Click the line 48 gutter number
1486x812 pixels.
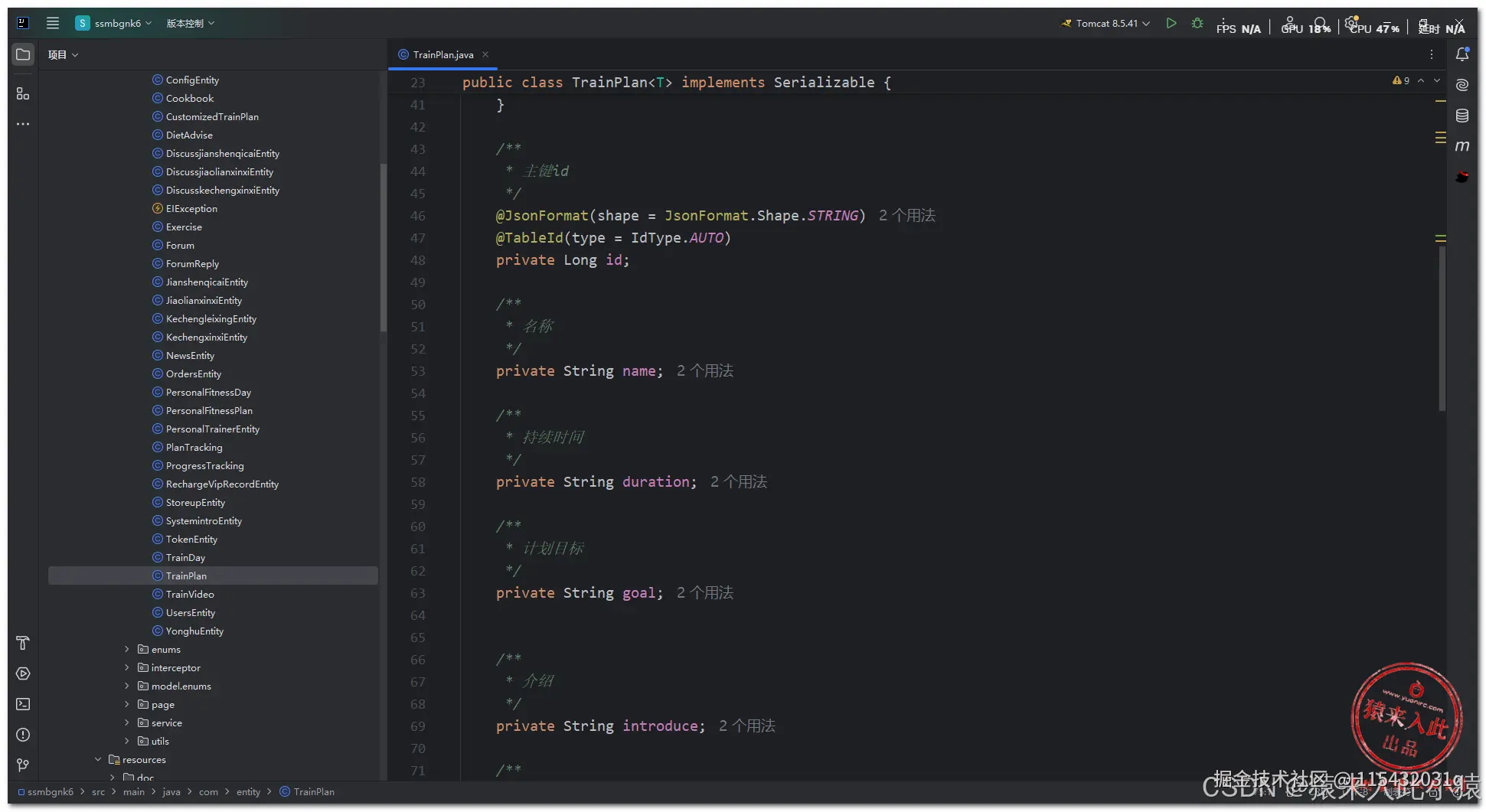click(417, 260)
